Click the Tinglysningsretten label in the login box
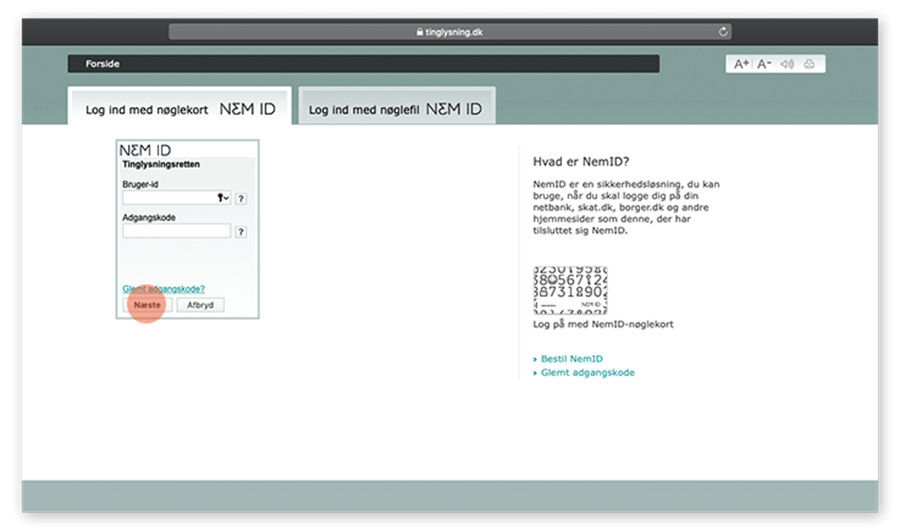Screen dimensions: 900x531 (161, 164)
